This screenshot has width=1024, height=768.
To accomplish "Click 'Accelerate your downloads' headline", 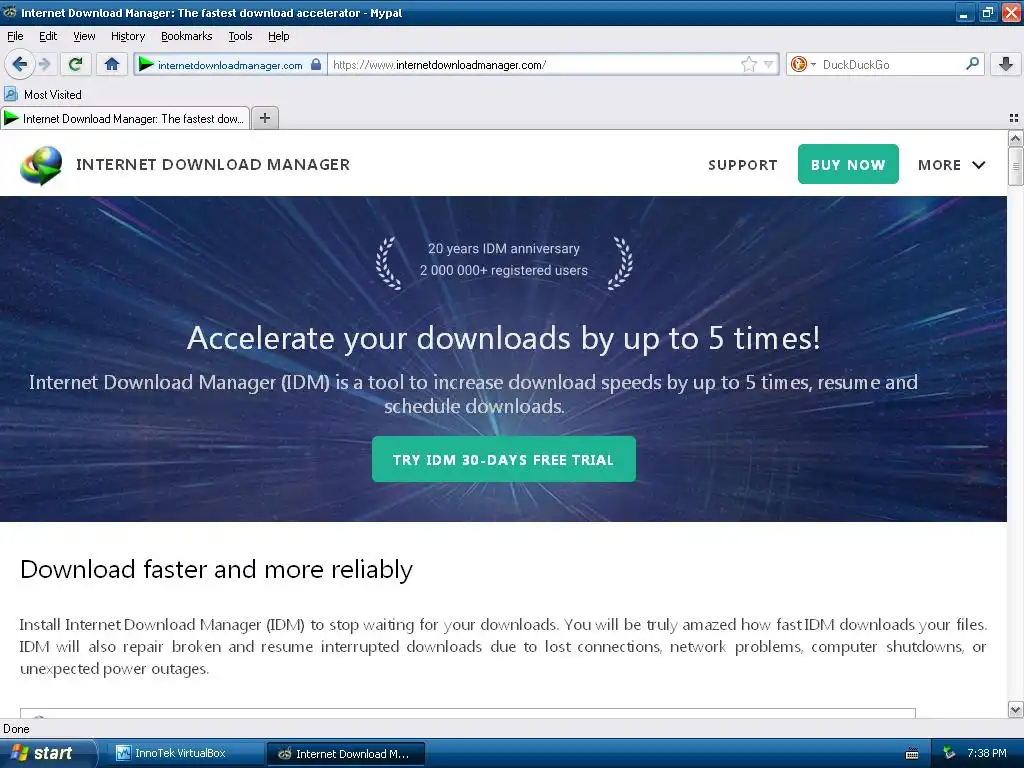I will click(x=504, y=338).
